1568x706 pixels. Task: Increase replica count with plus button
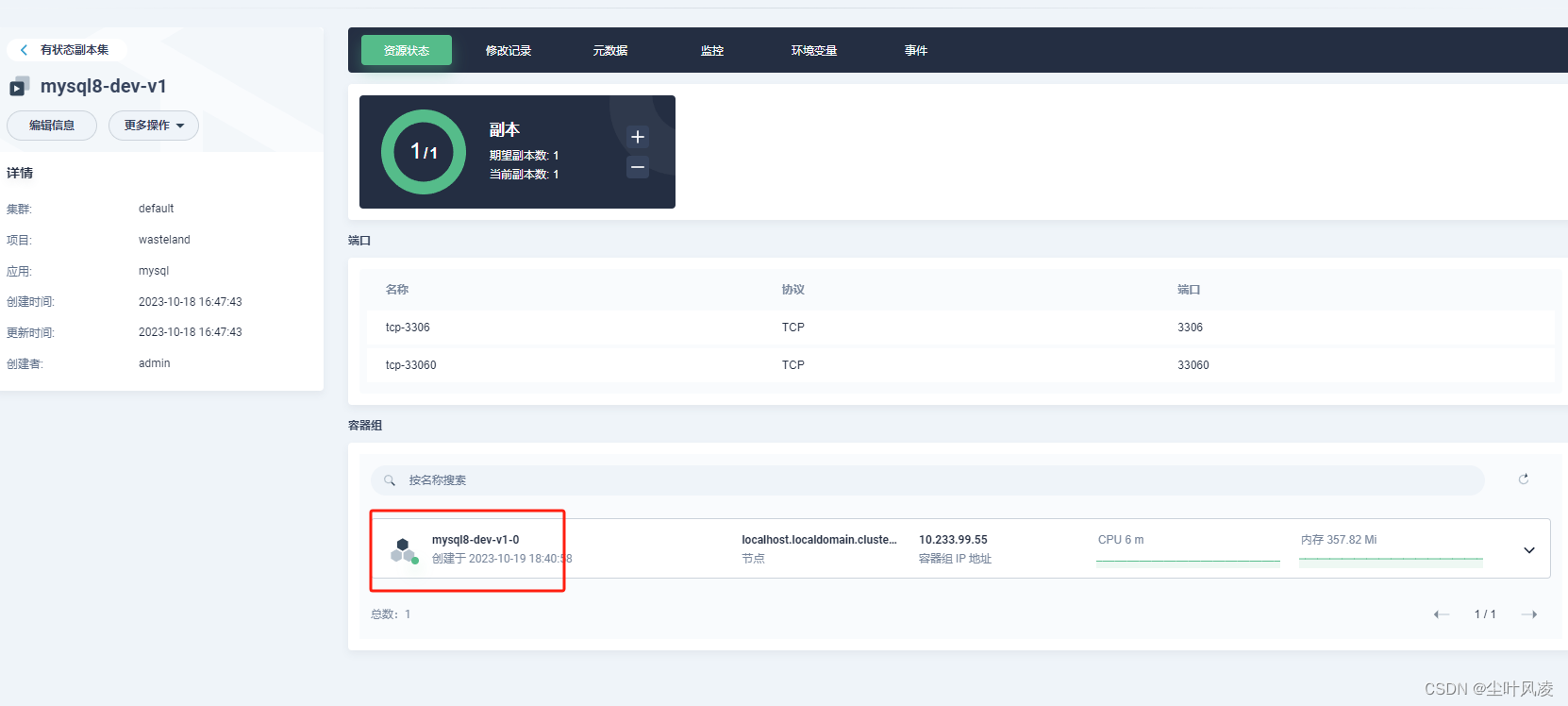(638, 137)
